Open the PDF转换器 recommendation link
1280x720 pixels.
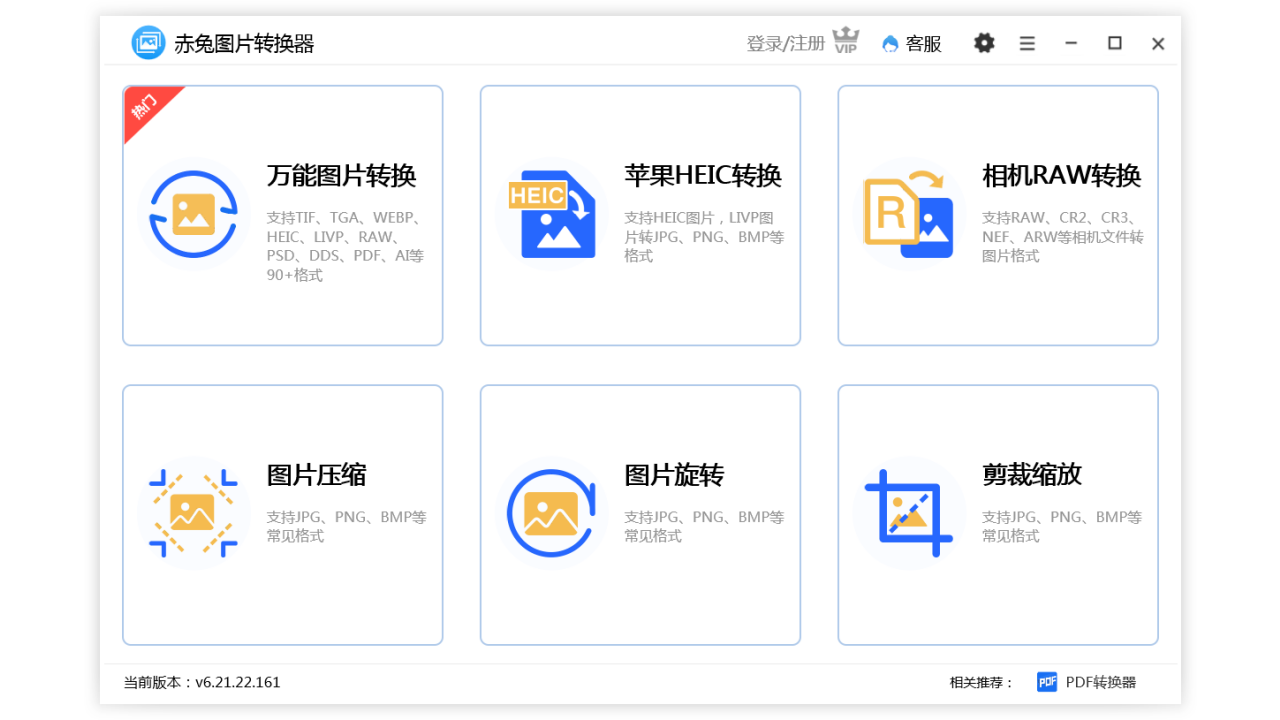pyautogui.click(x=1100, y=682)
